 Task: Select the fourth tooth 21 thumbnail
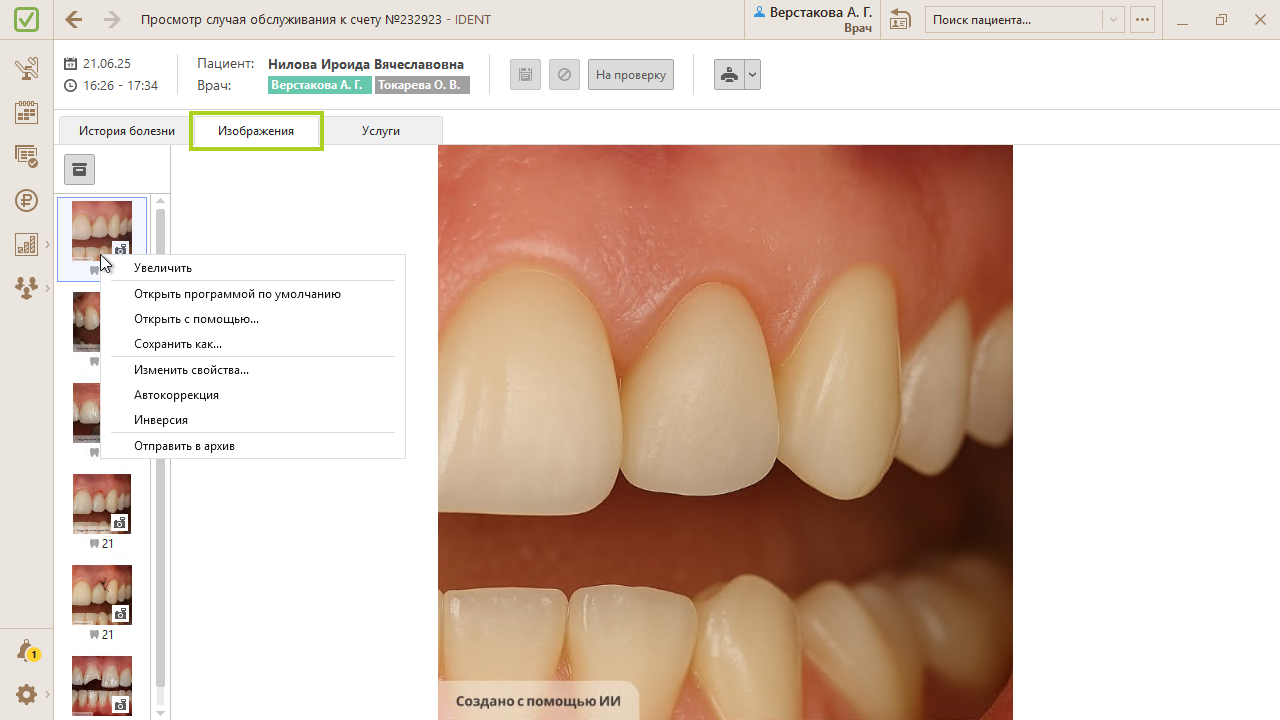[x=102, y=505]
